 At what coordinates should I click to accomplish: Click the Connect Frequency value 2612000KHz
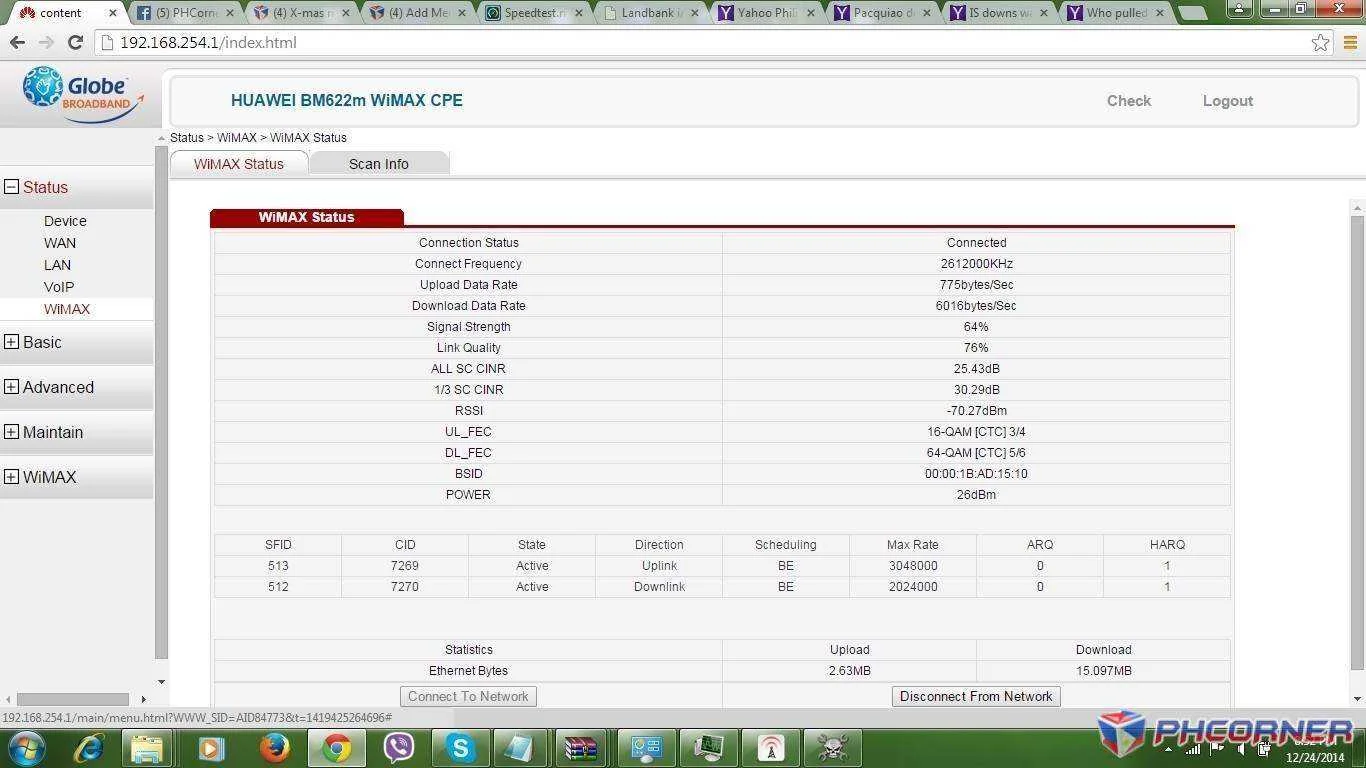click(x=976, y=264)
